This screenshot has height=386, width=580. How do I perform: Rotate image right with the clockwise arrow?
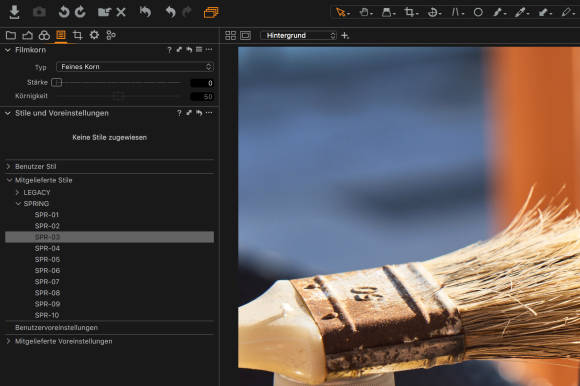click(x=80, y=12)
